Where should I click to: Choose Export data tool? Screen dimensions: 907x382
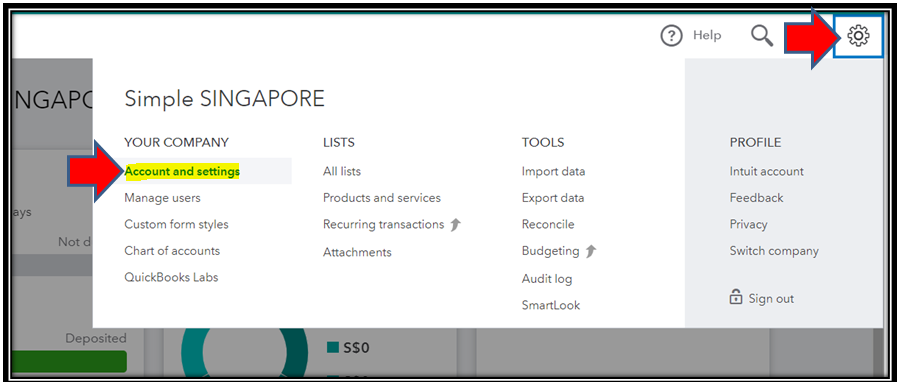point(553,198)
